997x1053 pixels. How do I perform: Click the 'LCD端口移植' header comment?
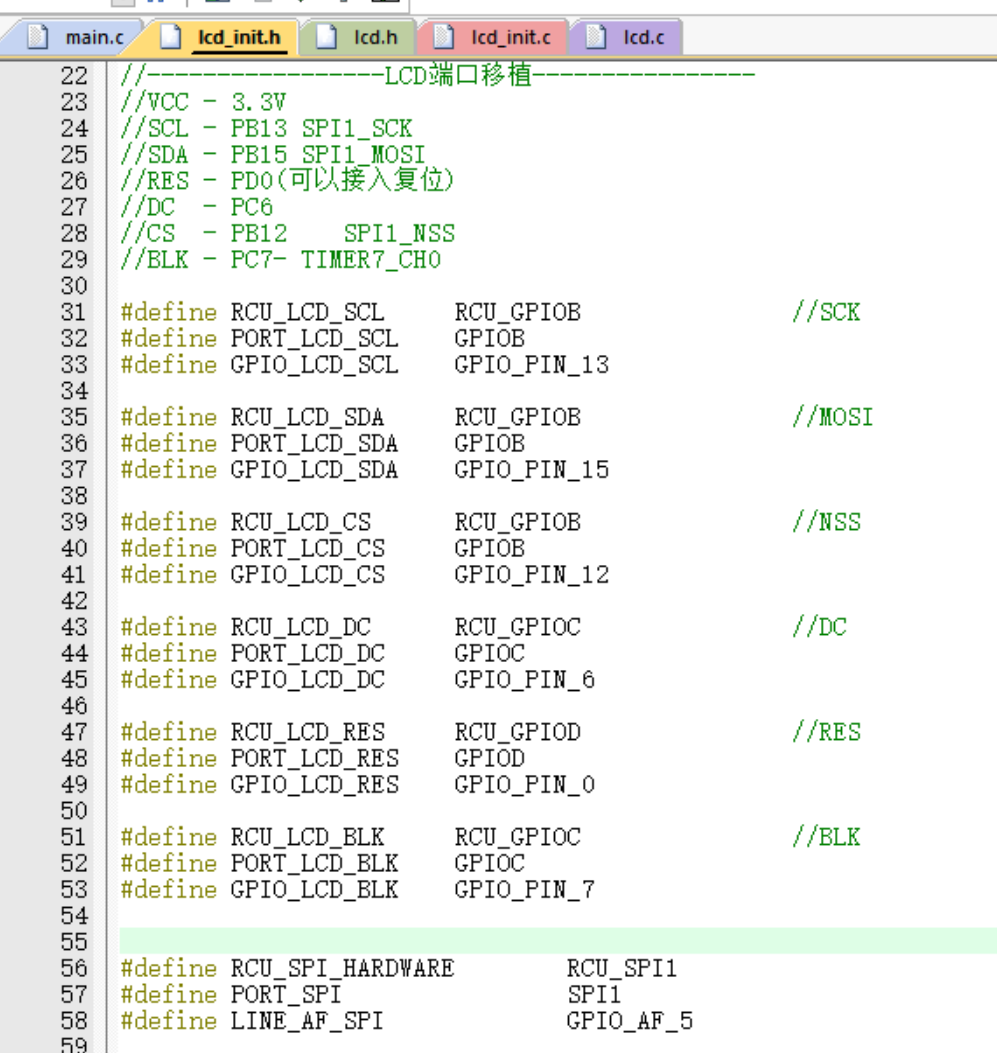pyautogui.click(x=458, y=75)
